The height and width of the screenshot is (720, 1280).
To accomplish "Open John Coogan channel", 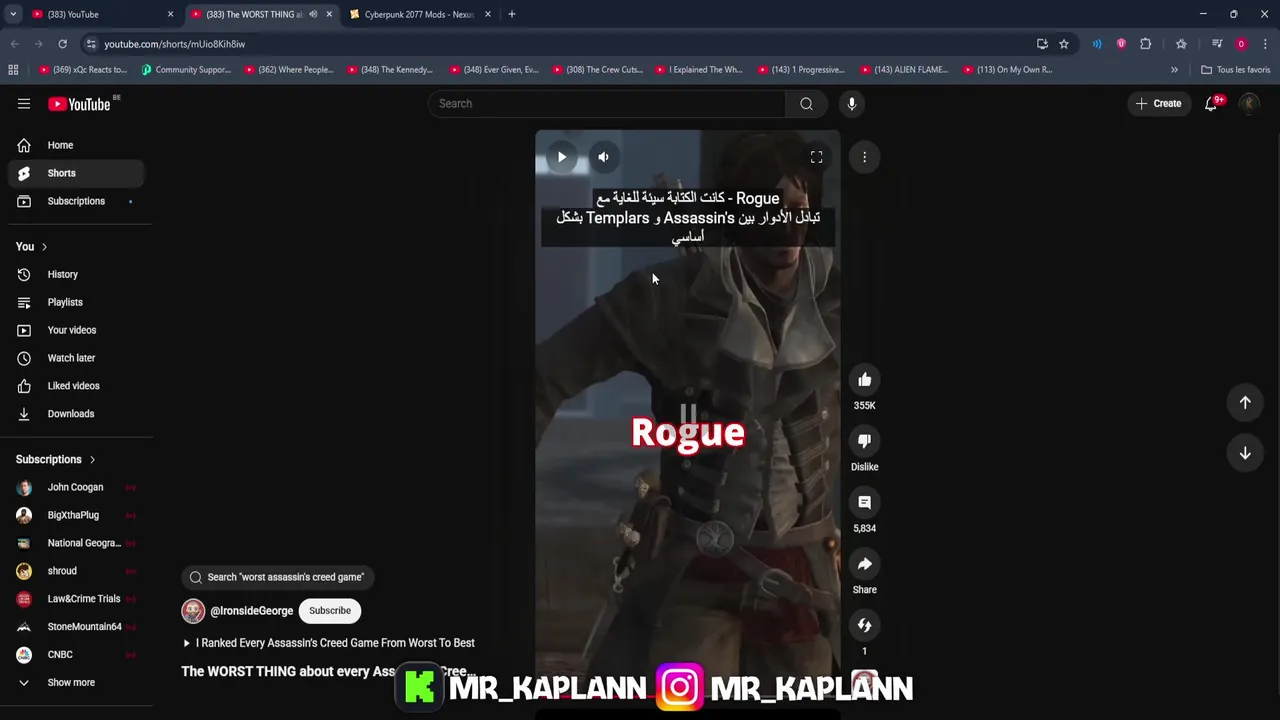I will [x=76, y=487].
